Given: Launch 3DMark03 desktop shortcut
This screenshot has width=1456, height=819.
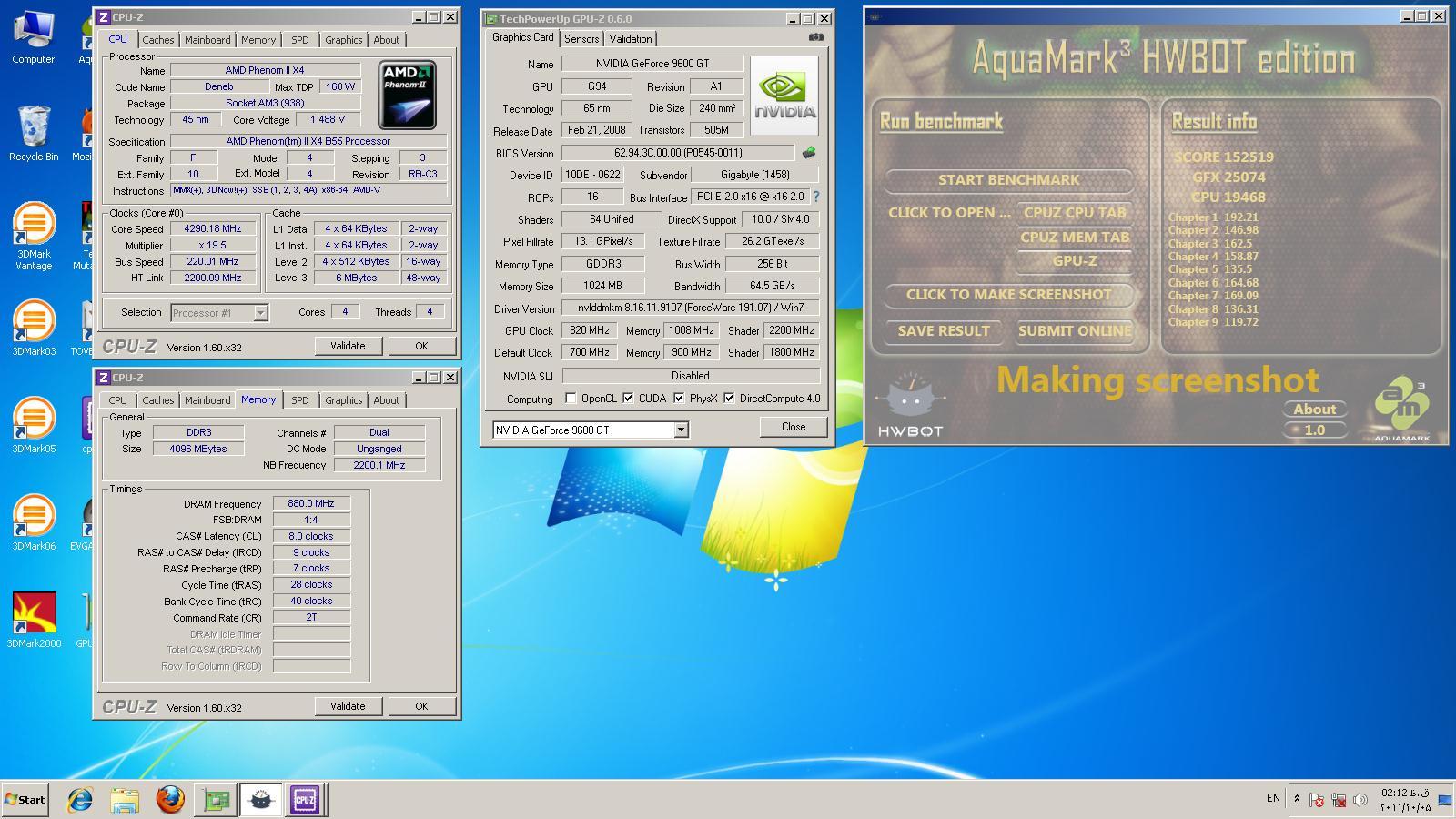Looking at the screenshot, I should click(x=34, y=328).
